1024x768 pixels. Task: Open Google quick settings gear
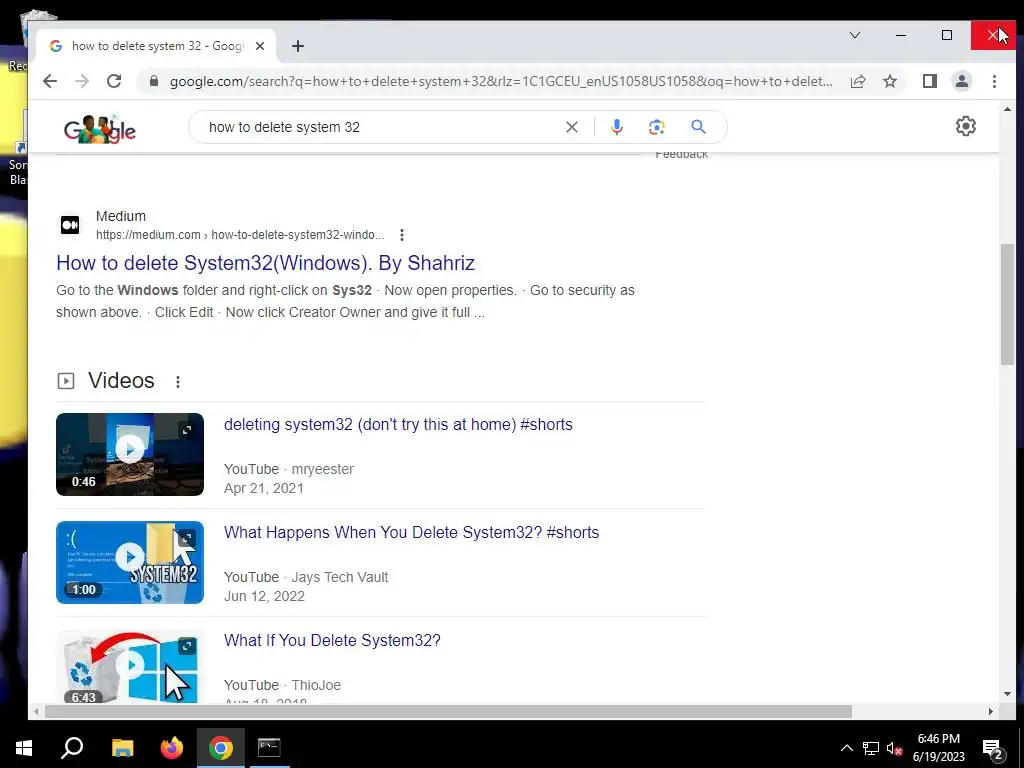pyautogui.click(x=965, y=126)
